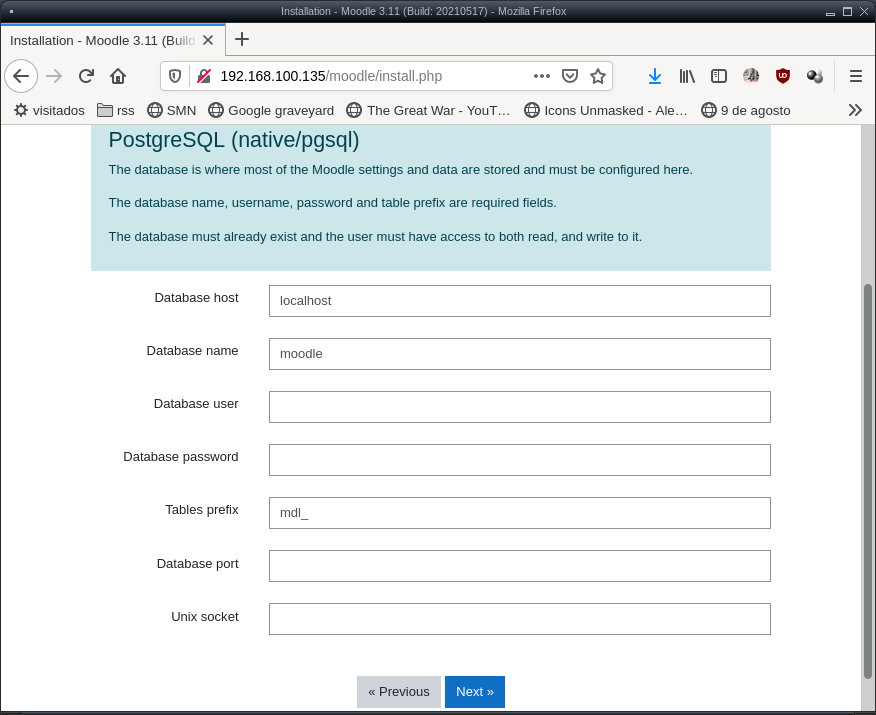Open a new tab with plus button

(242, 40)
